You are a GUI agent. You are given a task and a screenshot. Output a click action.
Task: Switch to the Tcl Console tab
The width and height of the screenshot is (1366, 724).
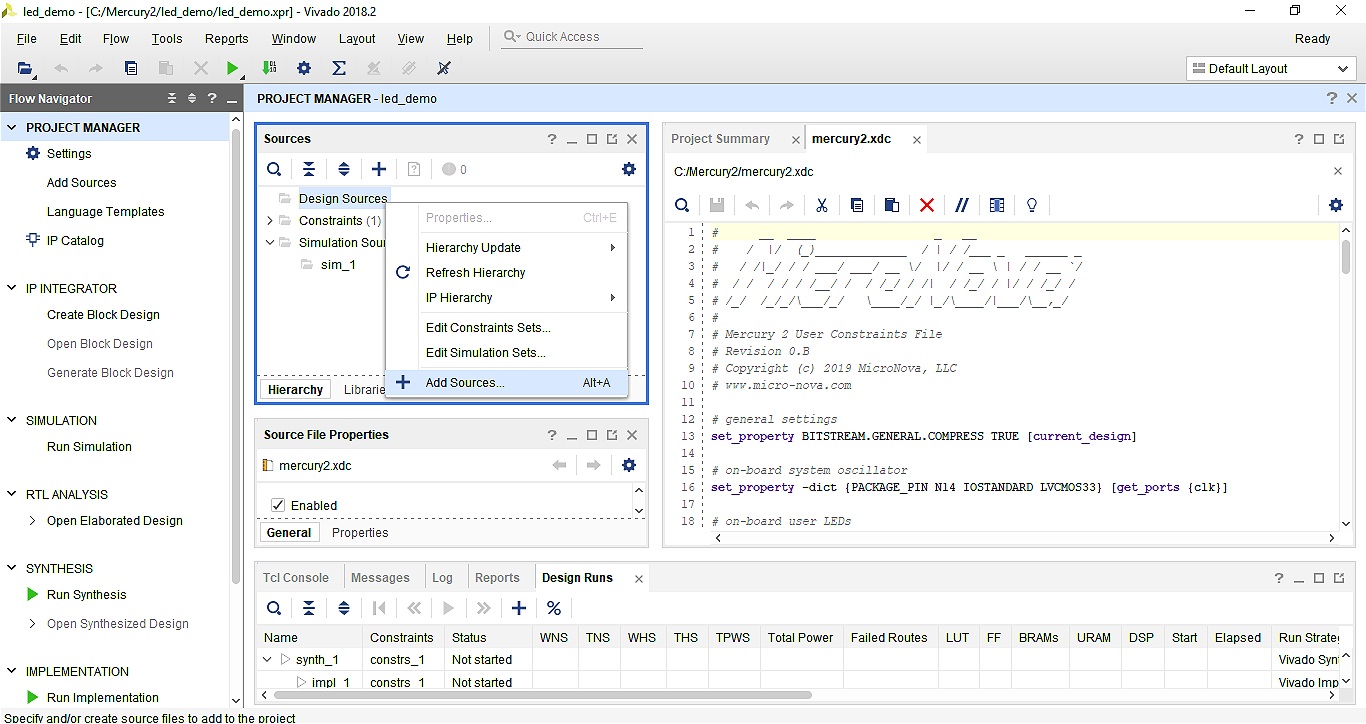click(x=296, y=577)
